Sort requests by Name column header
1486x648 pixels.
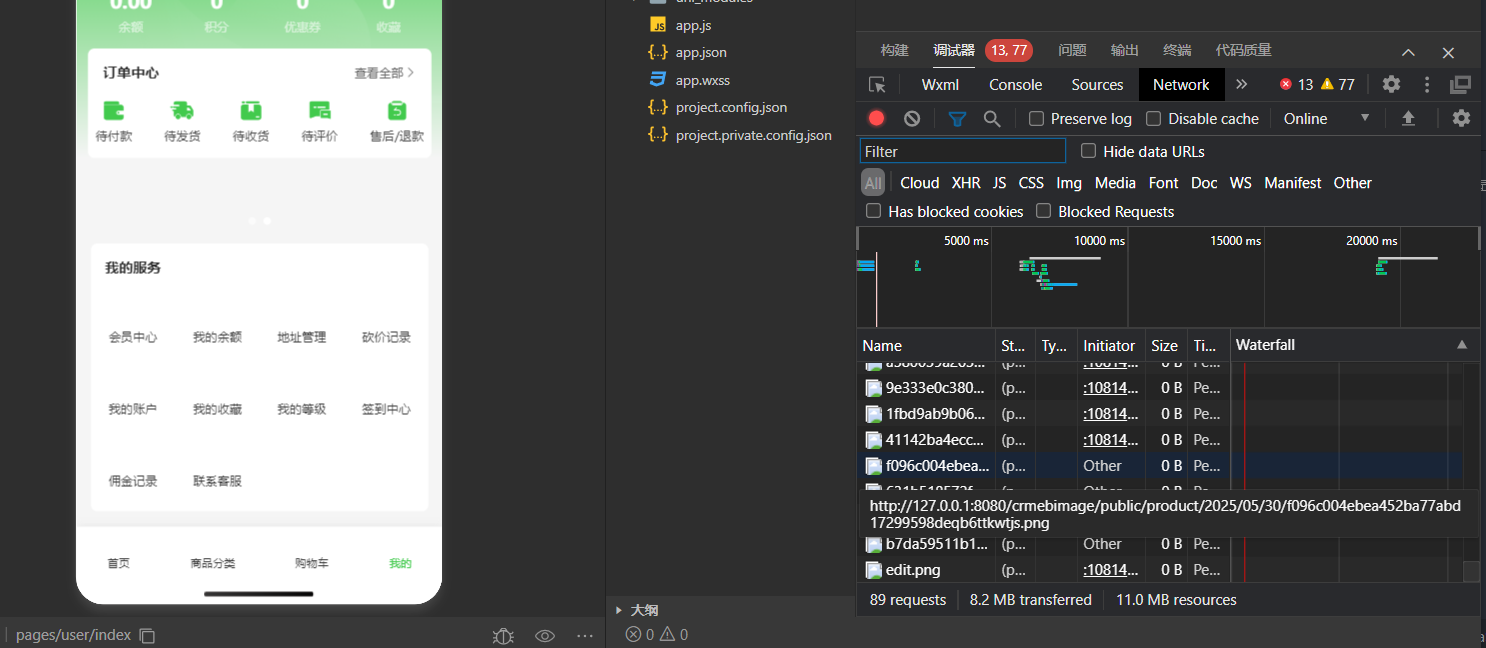(926, 345)
